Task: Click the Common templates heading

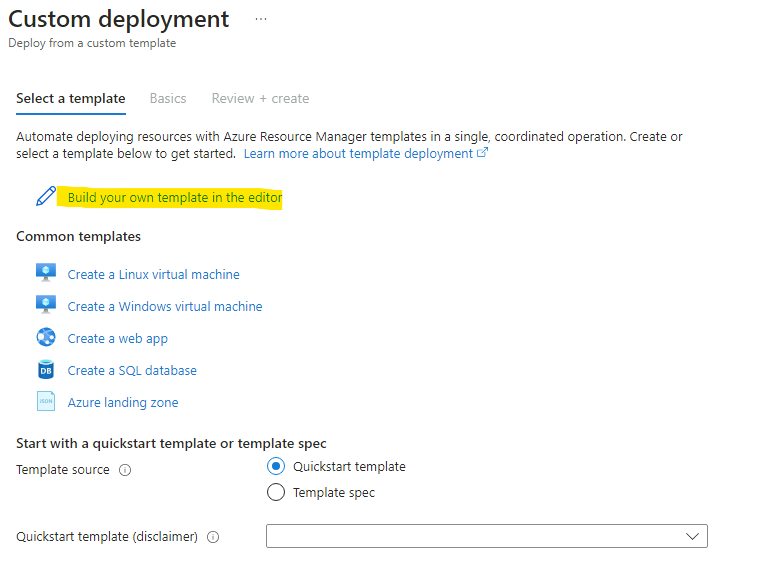Action: [x=79, y=237]
